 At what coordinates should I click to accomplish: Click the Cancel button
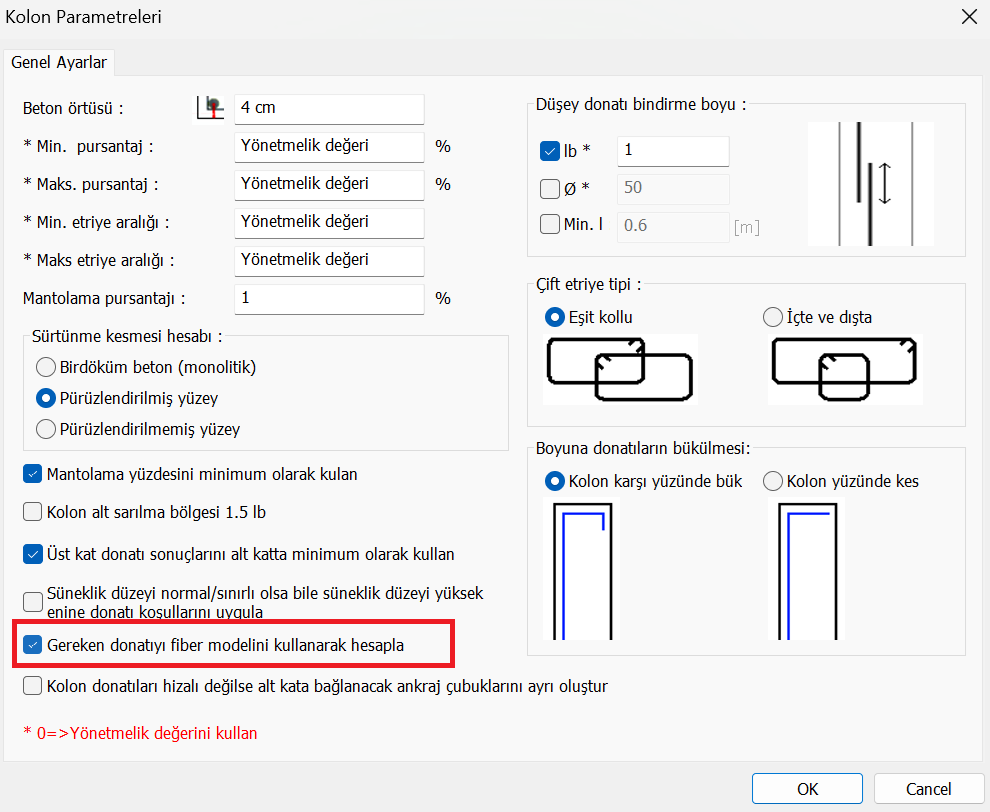pos(928,789)
